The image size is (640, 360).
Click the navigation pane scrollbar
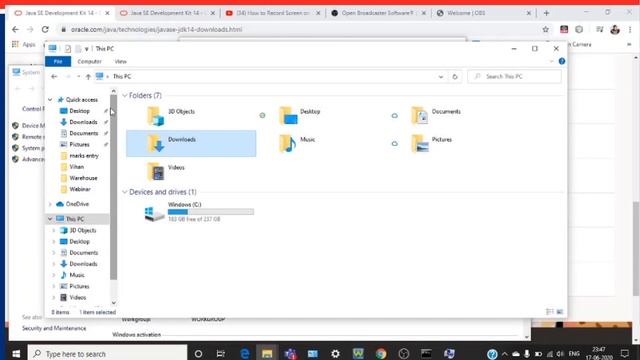[x=113, y=188]
